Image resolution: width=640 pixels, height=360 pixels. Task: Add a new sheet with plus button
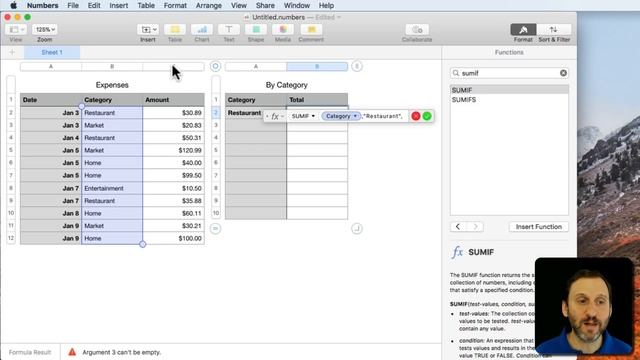tap(12, 52)
